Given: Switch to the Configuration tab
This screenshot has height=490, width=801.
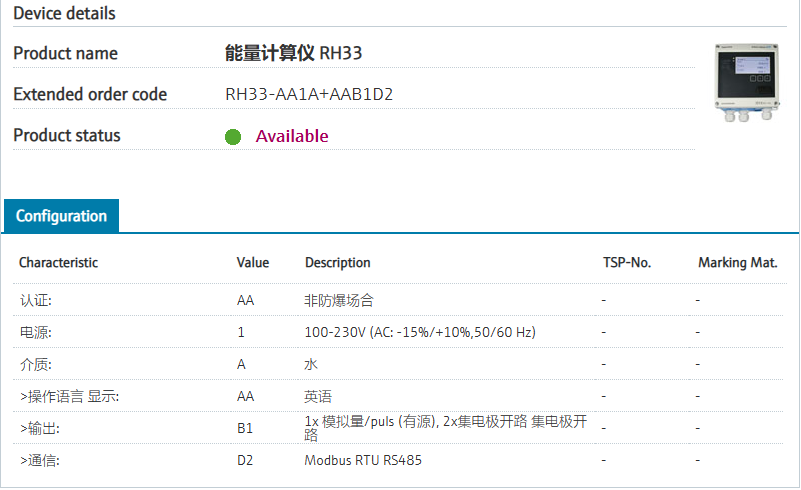Looking at the screenshot, I should [x=61, y=216].
